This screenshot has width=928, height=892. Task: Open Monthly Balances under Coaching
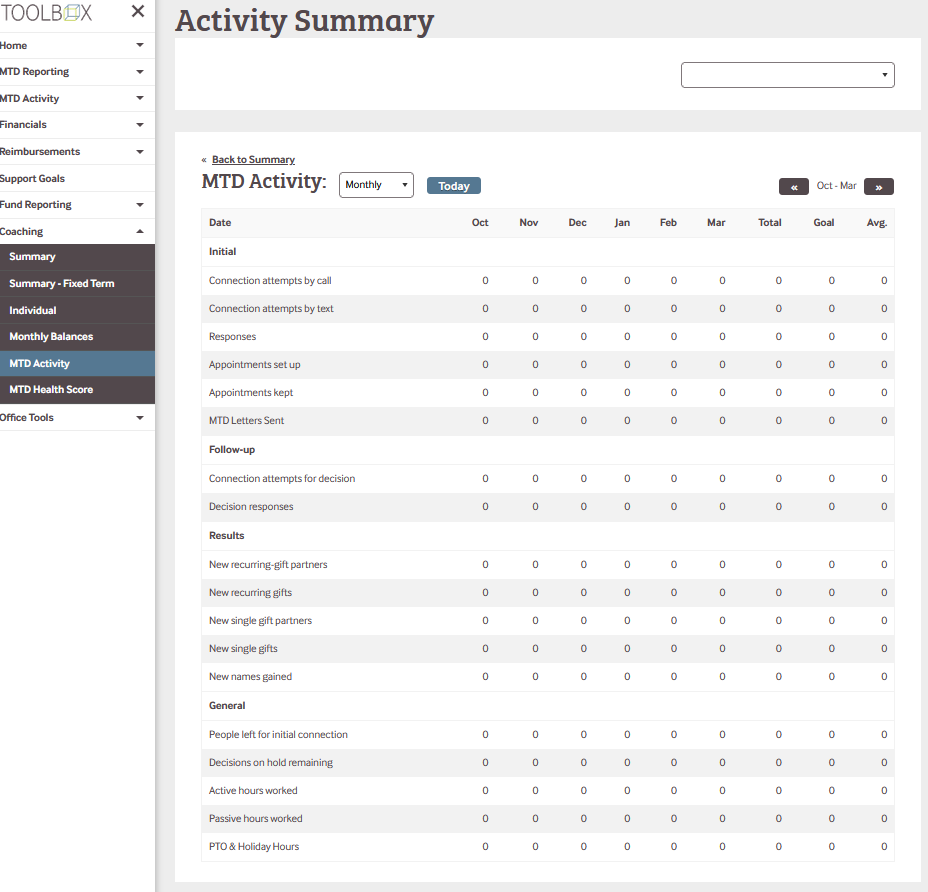tap(51, 337)
